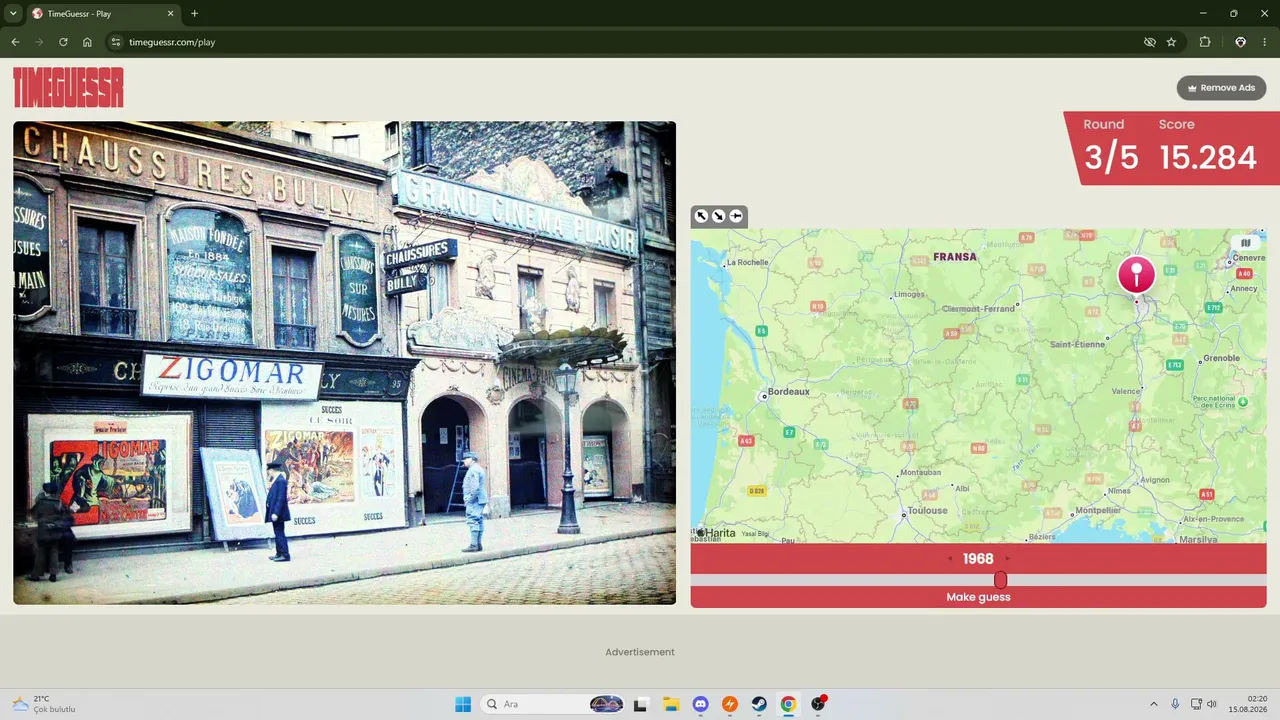The image size is (1280, 720).
Task: Open OBS Studio from the taskbar
Action: coord(818,704)
